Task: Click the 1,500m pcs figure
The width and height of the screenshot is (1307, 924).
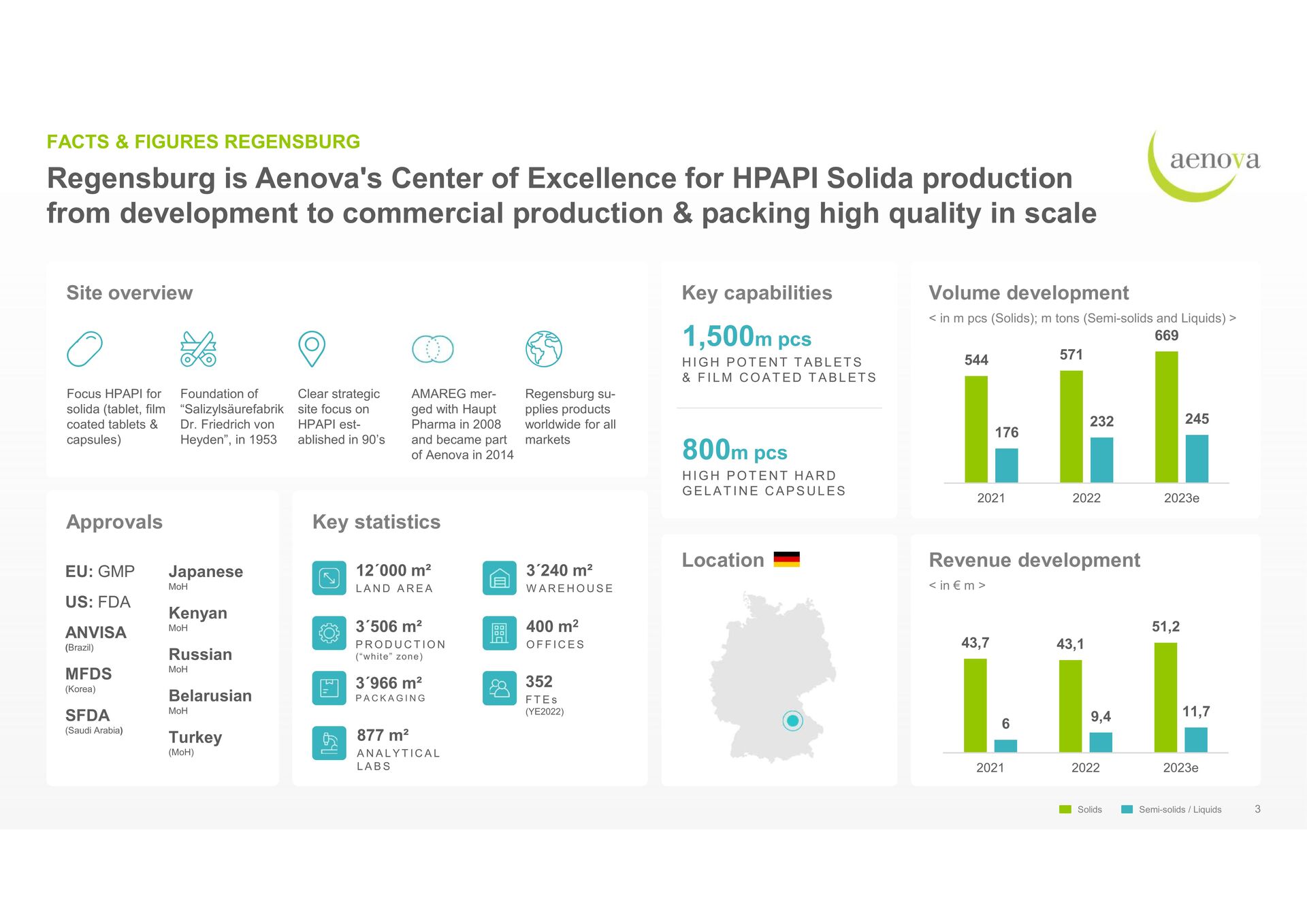Action: pyautogui.click(x=747, y=336)
